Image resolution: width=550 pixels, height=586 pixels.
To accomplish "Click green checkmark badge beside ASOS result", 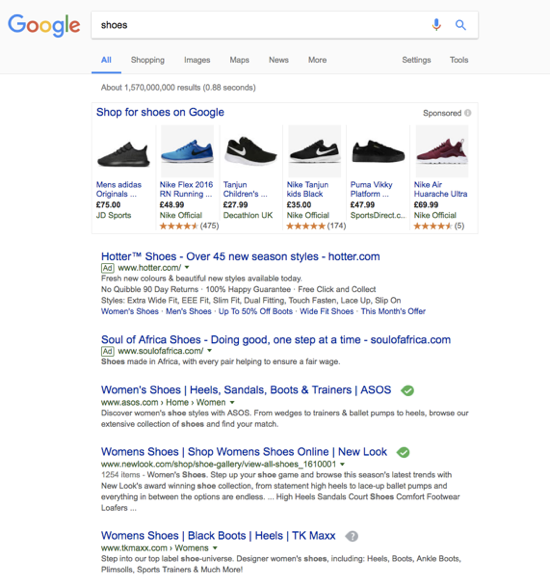I will pos(407,391).
